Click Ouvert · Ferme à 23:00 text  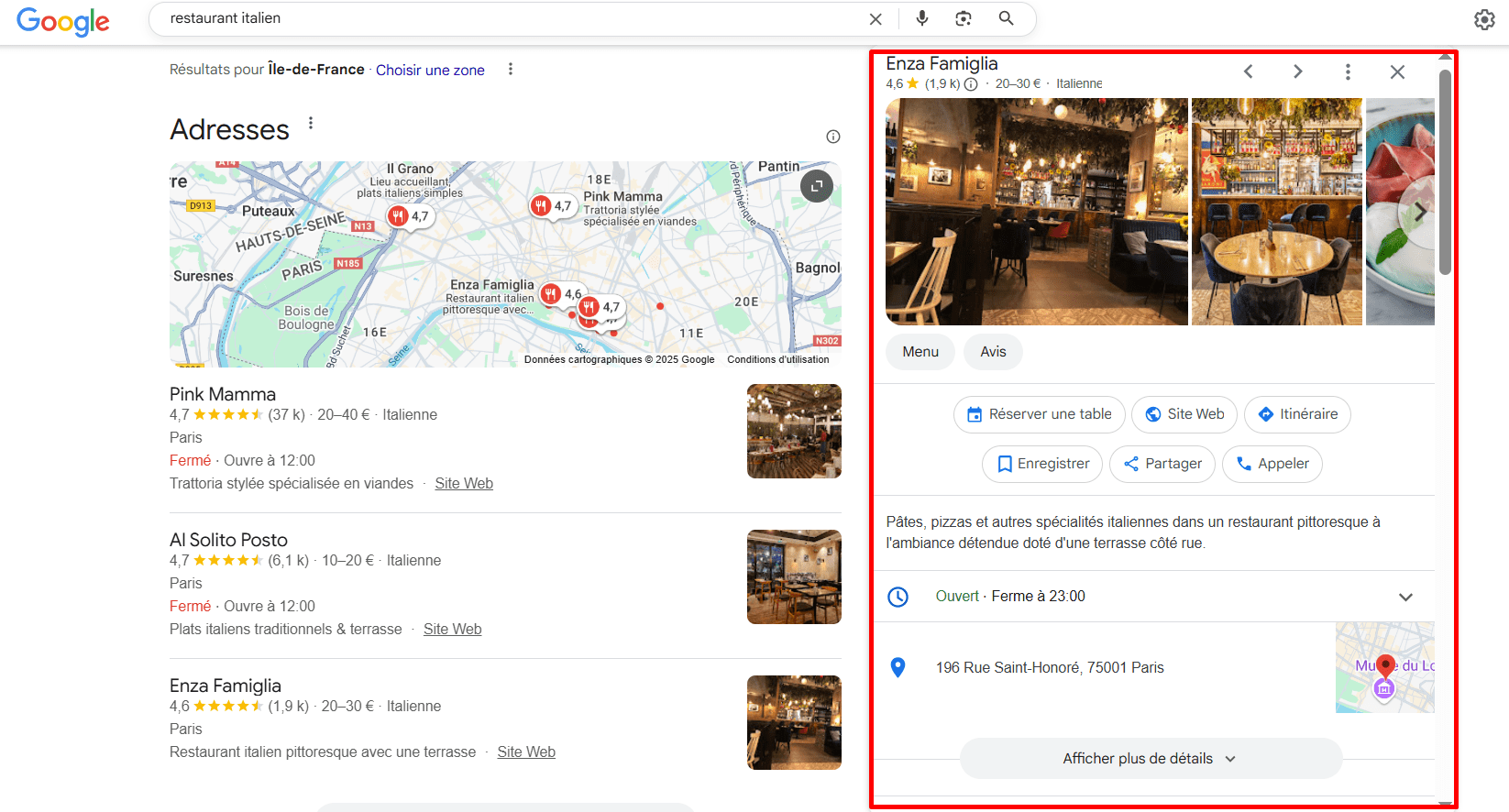point(1010,597)
